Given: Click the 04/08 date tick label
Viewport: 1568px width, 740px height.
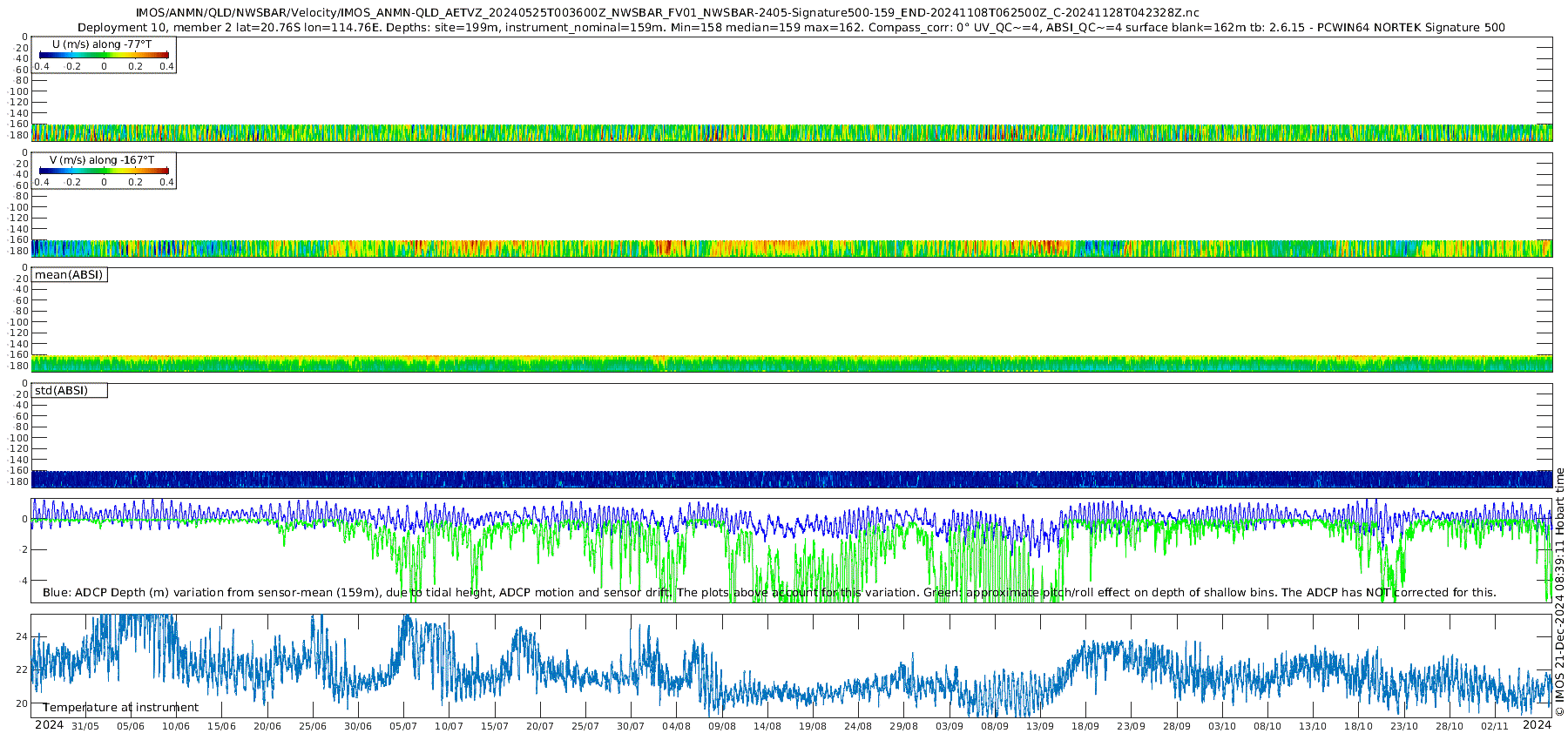Looking at the screenshot, I should point(676,726).
